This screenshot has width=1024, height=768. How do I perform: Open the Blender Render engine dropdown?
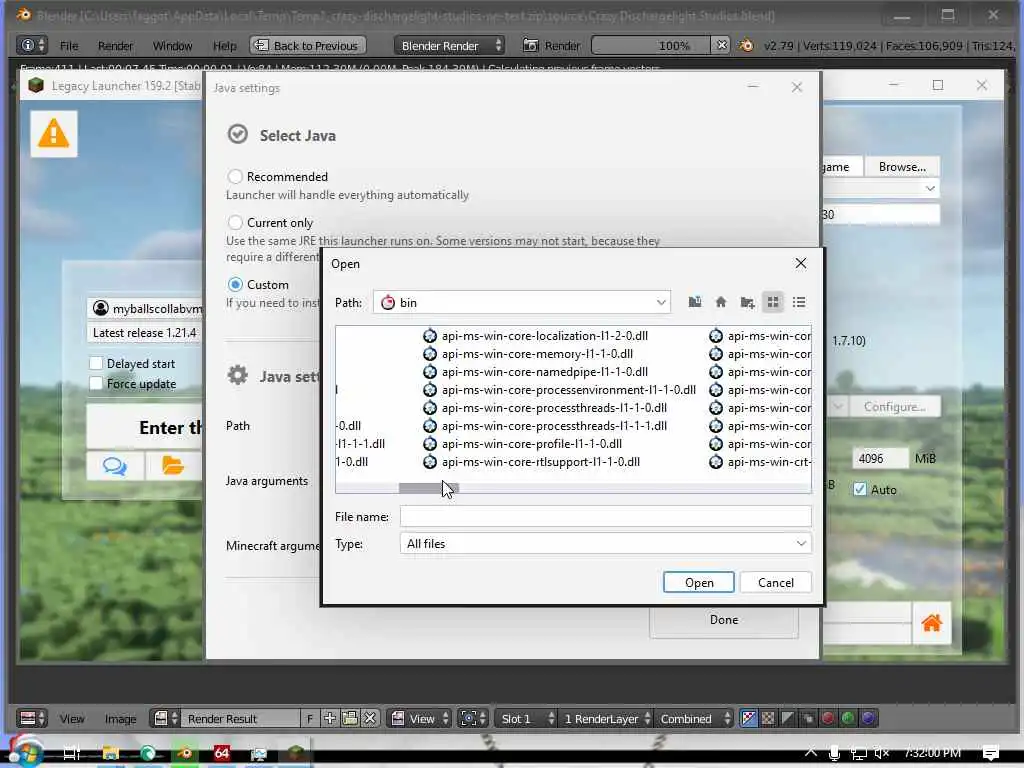coord(449,45)
